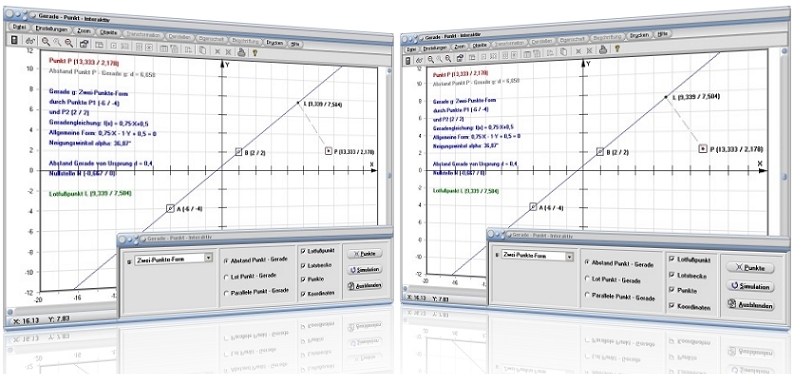Click the double X delete-all icon in the right window
The height and width of the screenshot is (374, 794).
click(589, 50)
